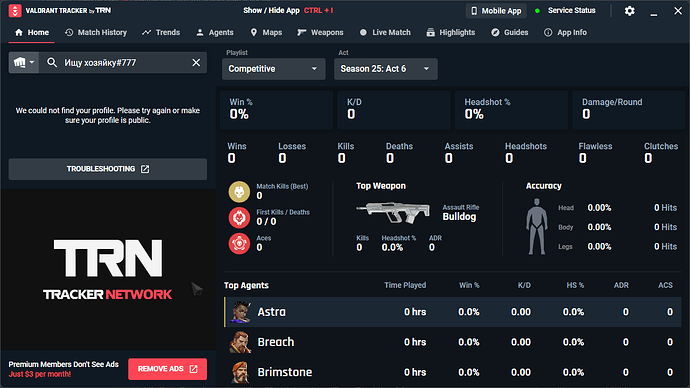Sort by the Win % column header
Viewport: 690px width, 388px height.
click(469, 285)
